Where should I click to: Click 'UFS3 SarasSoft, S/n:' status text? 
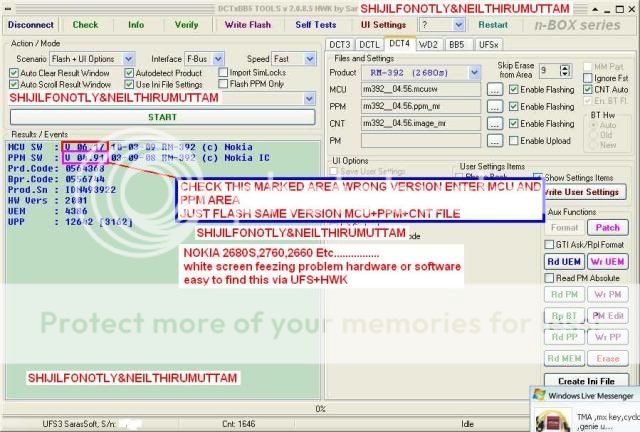[79, 424]
